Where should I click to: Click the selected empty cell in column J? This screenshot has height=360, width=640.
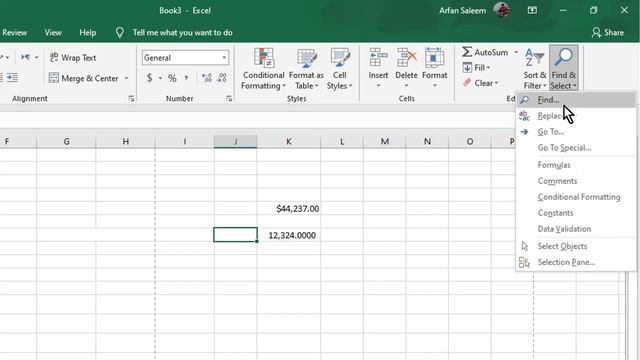[x=235, y=235]
